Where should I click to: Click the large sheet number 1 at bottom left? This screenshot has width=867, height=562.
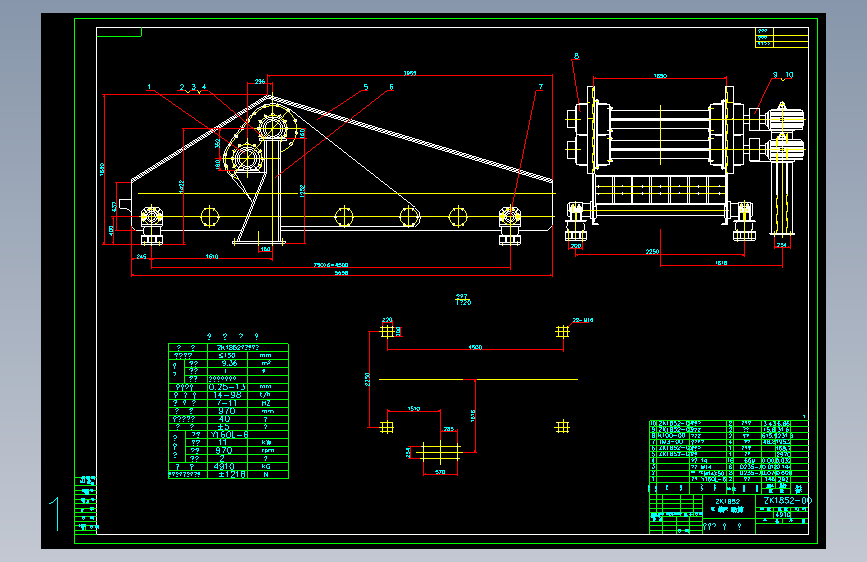pyautogui.click(x=55, y=514)
